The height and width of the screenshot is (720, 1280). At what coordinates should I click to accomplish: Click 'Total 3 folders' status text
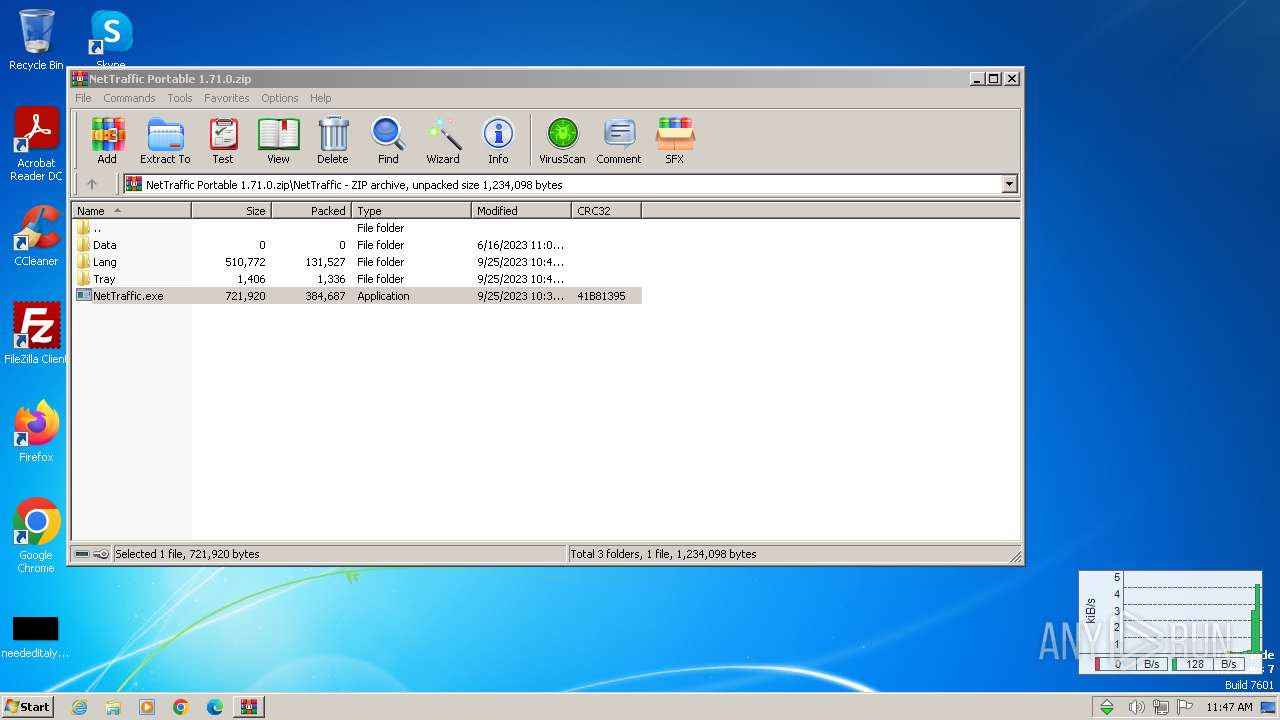664,554
